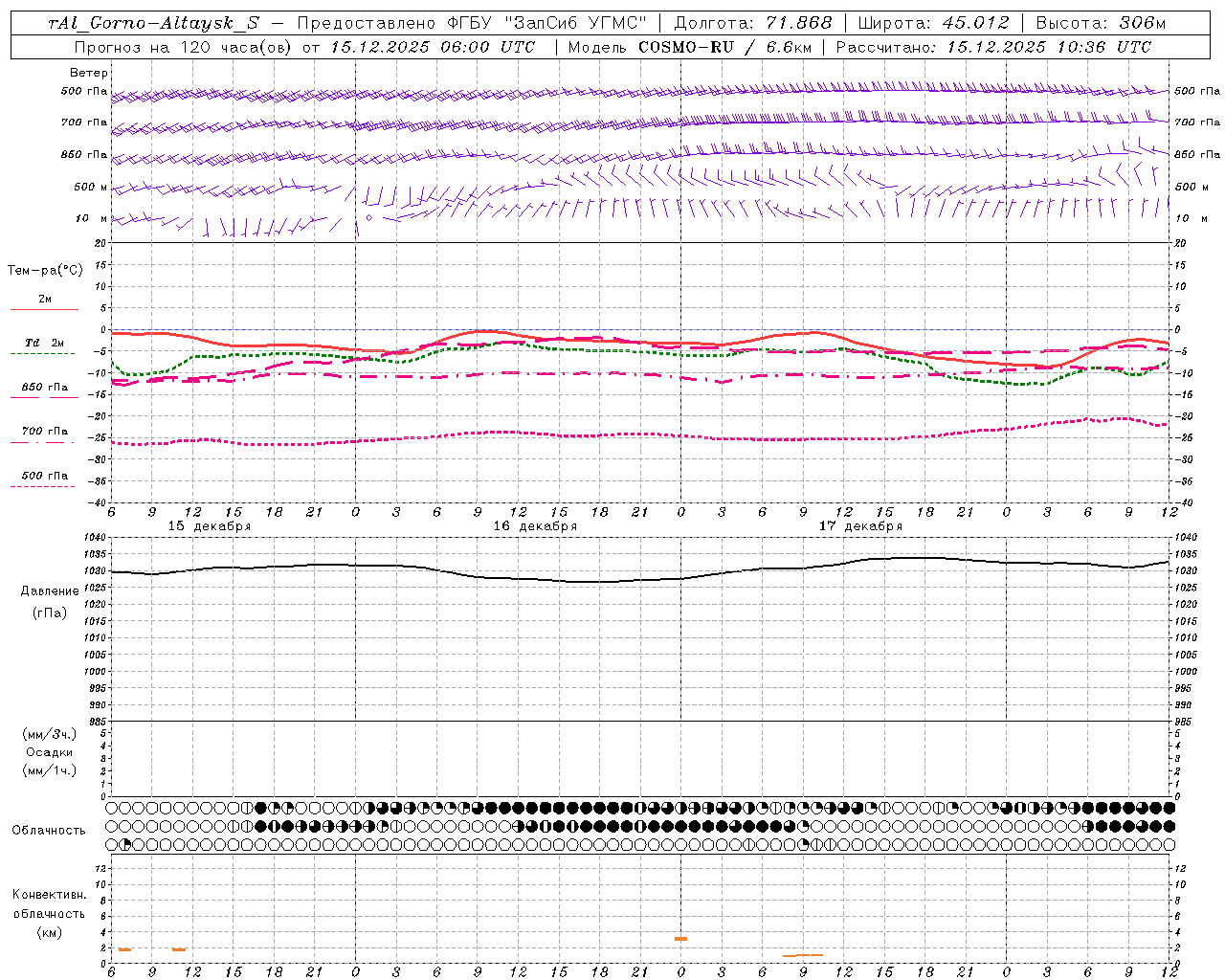The height and width of the screenshot is (980, 1225).
Task: Click the 17 декабря date label
Action: pos(860,526)
